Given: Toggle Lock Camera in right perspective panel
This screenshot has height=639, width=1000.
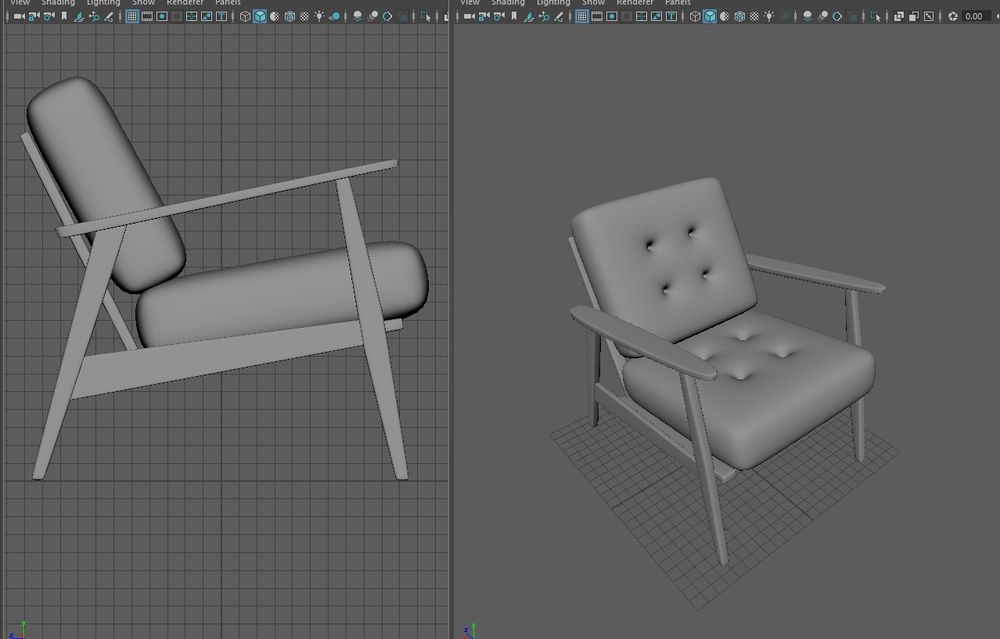Looking at the screenshot, I should point(483,17).
